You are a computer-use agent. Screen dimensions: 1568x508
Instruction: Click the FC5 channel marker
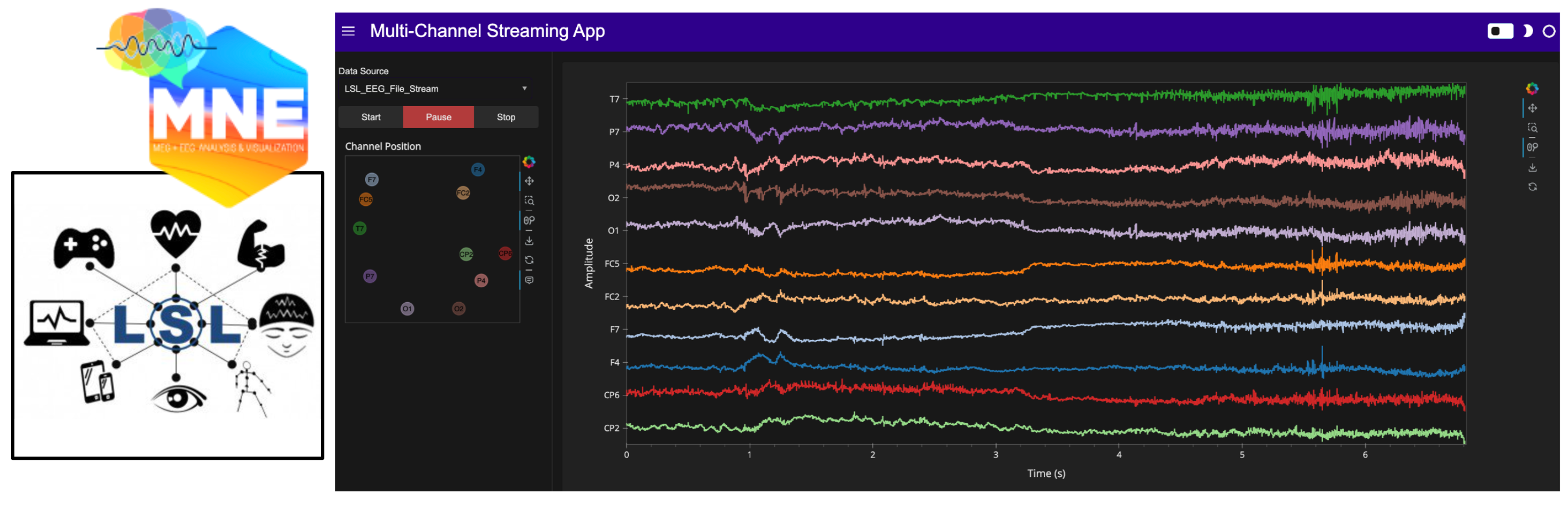365,199
